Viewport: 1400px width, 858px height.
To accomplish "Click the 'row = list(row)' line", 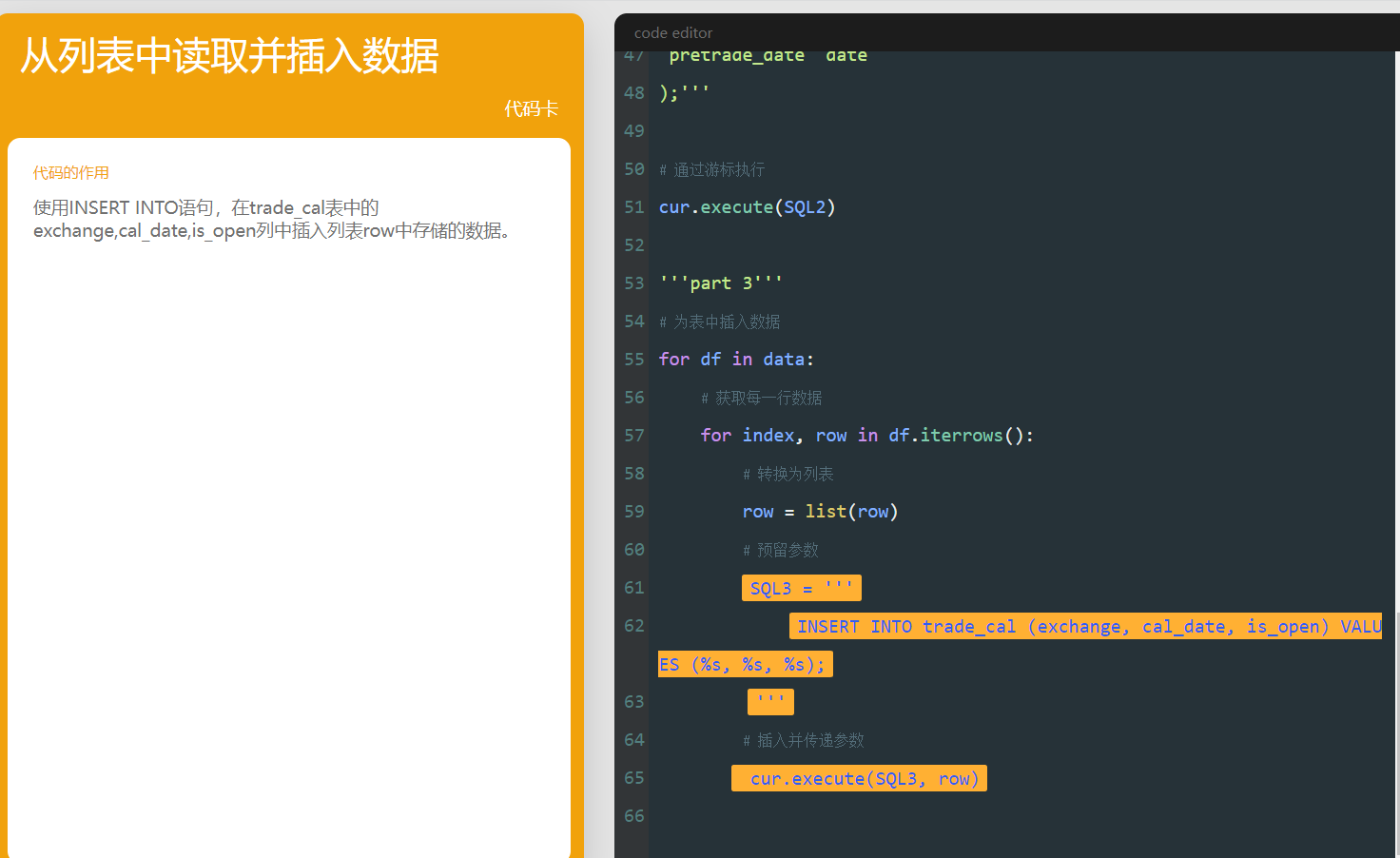I will pyautogui.click(x=820, y=512).
